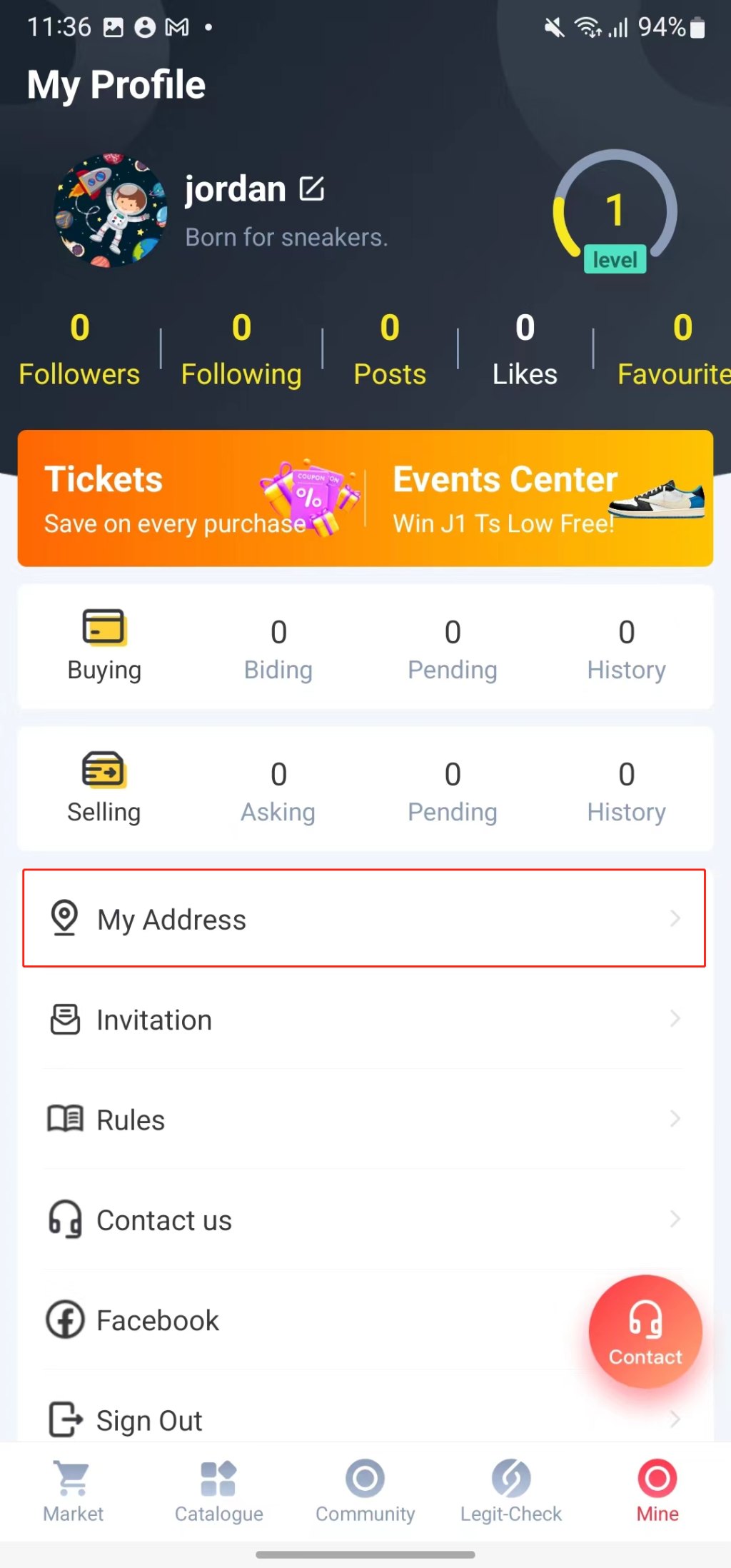Open Buying Pending orders
This screenshot has height=1568, width=731.
click(x=453, y=648)
